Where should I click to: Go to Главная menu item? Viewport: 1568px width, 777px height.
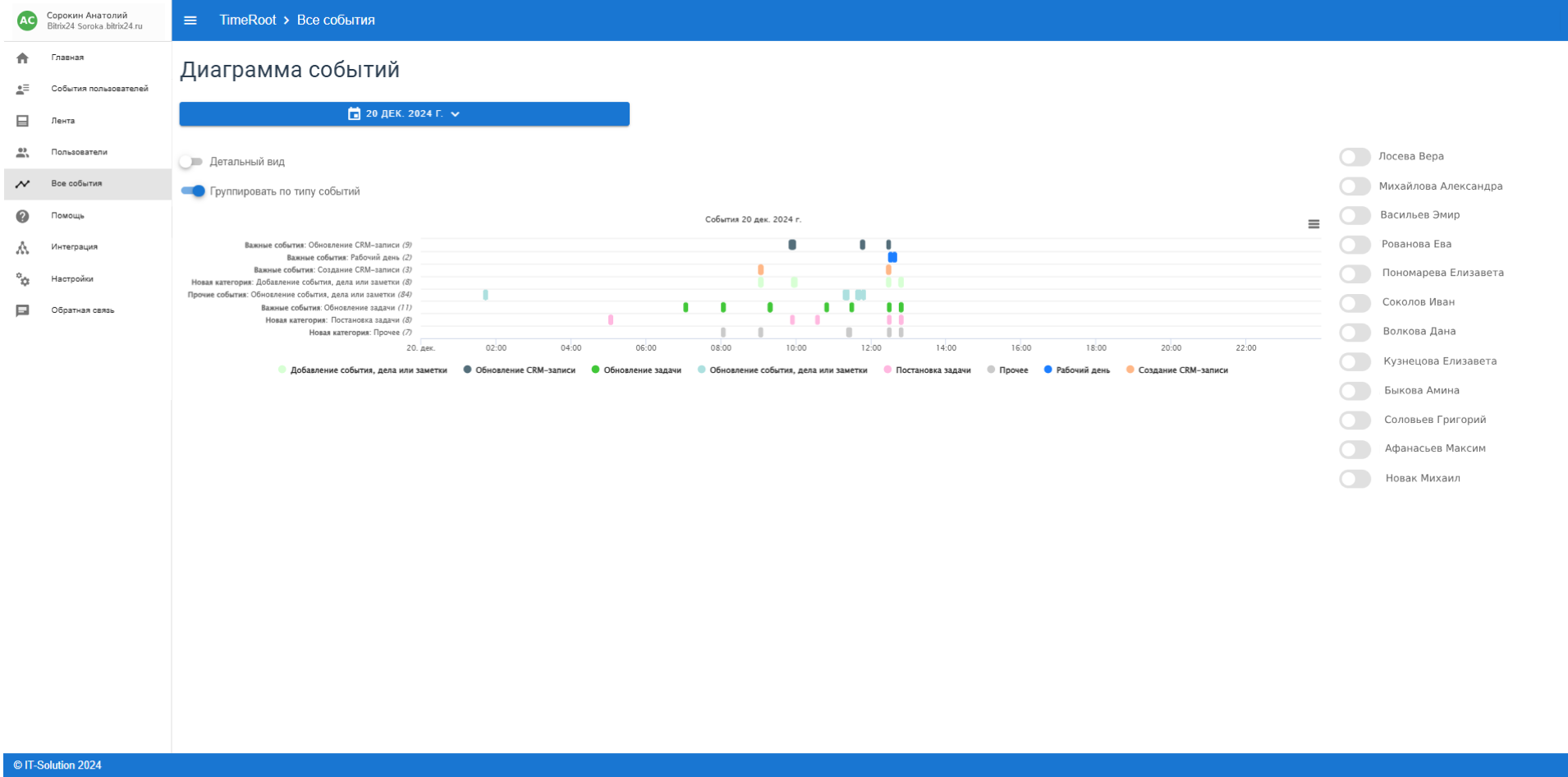(x=67, y=57)
